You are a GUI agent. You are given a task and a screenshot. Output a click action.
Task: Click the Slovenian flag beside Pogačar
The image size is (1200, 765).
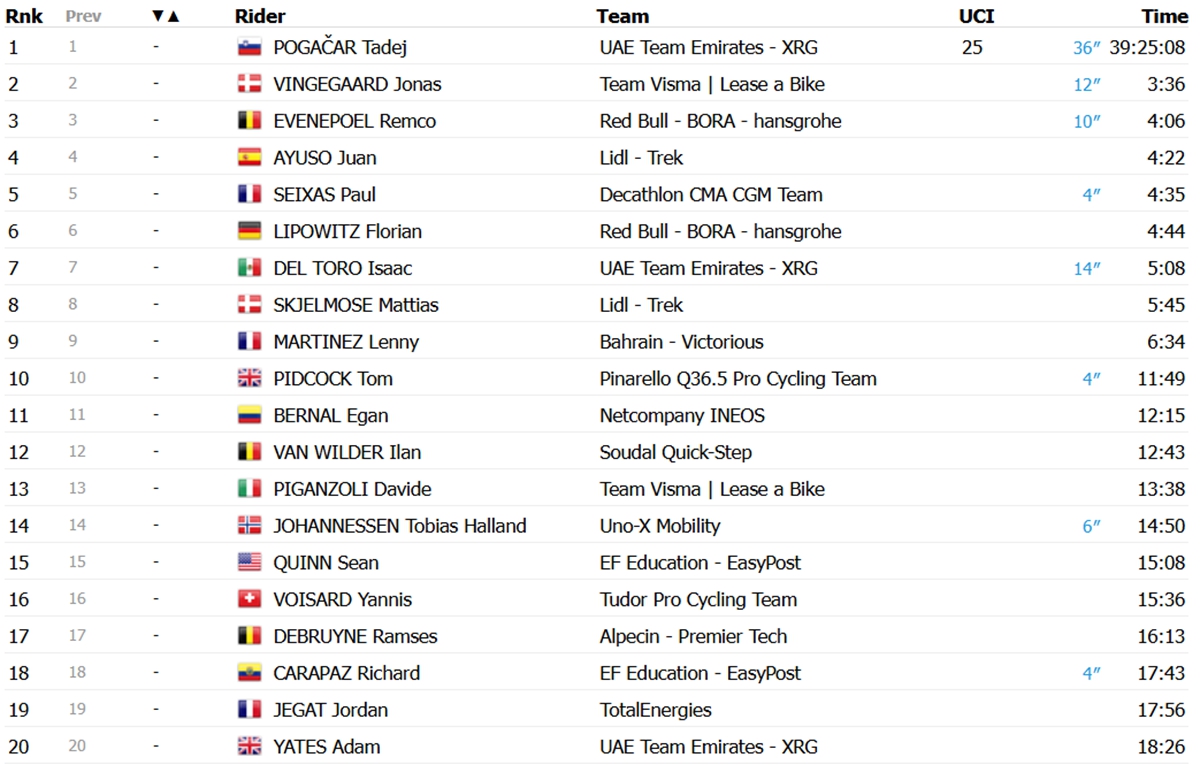coord(249,47)
